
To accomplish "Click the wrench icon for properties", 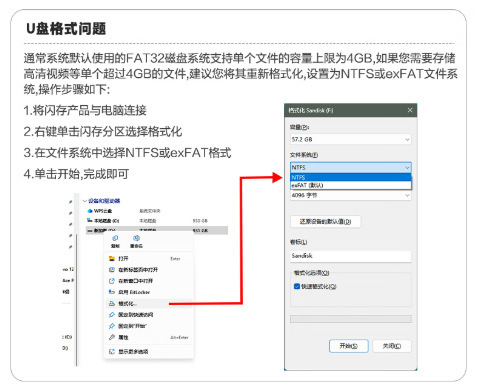I will (112, 337).
